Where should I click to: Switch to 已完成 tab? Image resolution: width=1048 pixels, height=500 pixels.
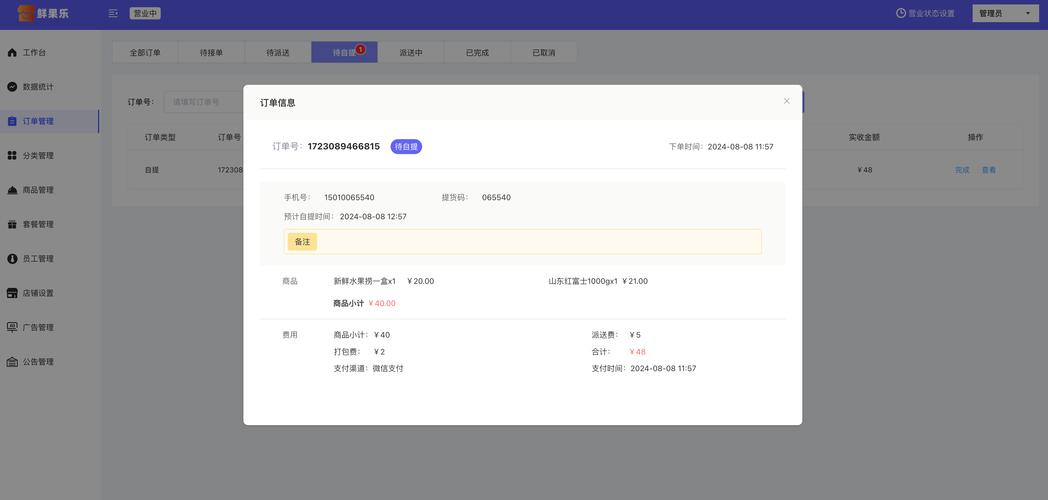[477, 53]
